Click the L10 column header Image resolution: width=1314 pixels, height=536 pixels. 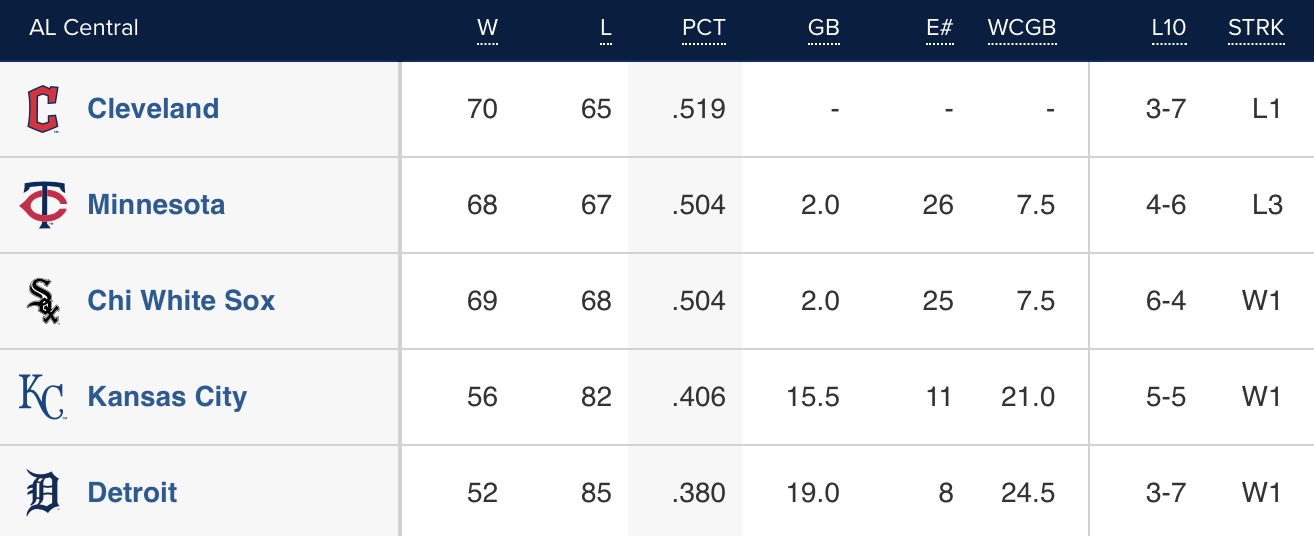(x=1168, y=28)
